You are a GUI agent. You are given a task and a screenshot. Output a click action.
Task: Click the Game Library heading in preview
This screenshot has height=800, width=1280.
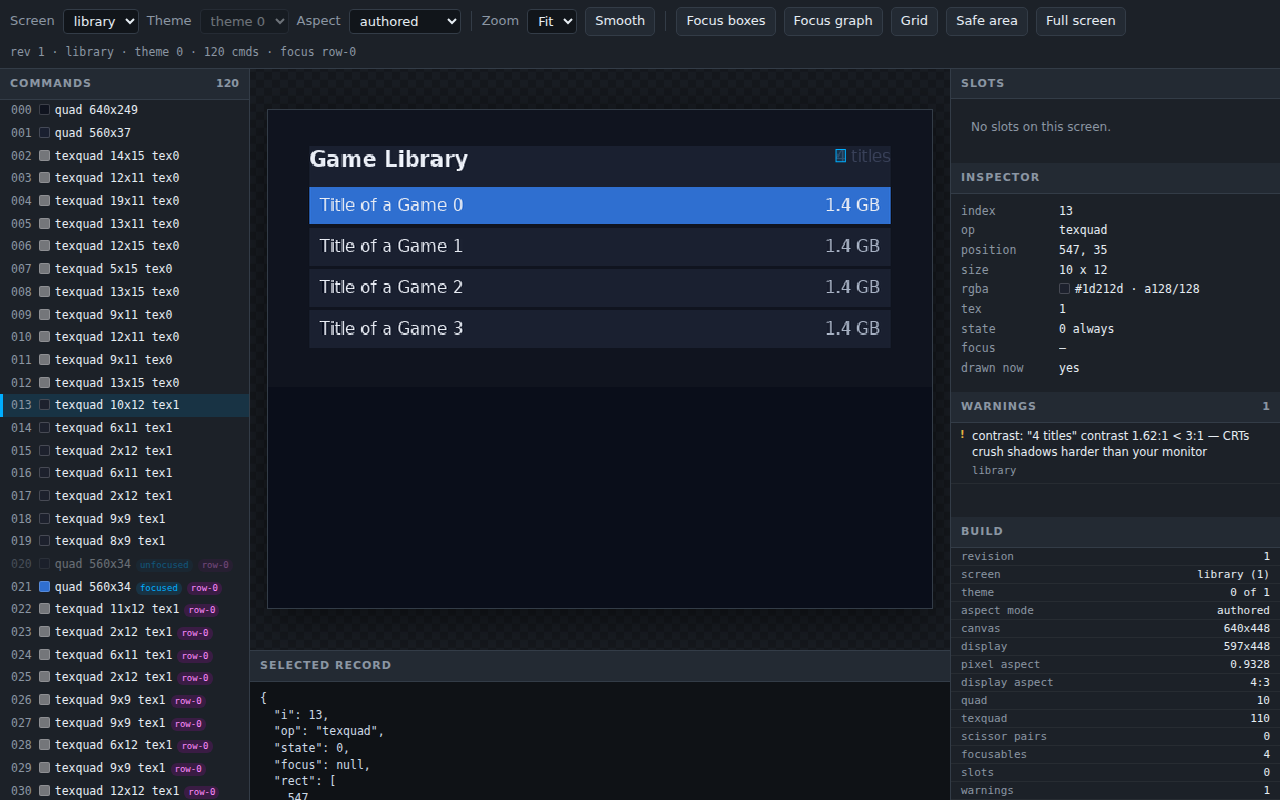tap(389, 159)
